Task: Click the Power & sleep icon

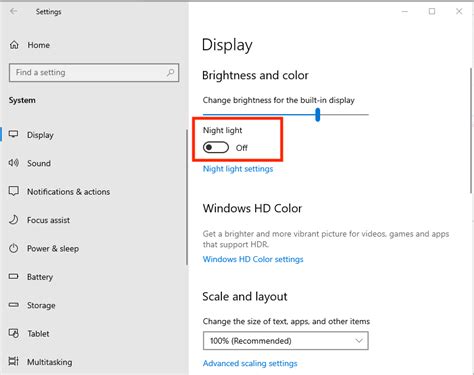Action: coord(14,248)
